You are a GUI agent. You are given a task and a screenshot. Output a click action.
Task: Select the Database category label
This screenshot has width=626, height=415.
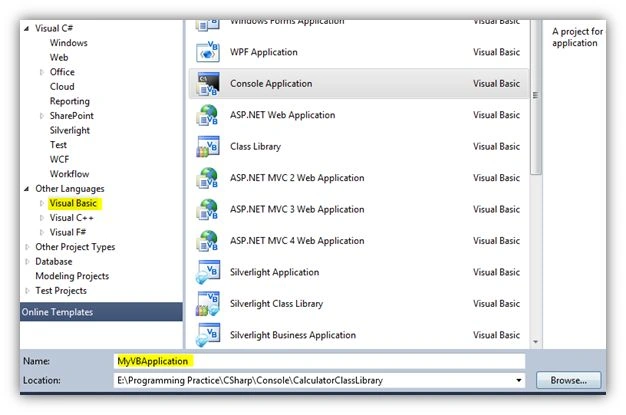[53, 262]
